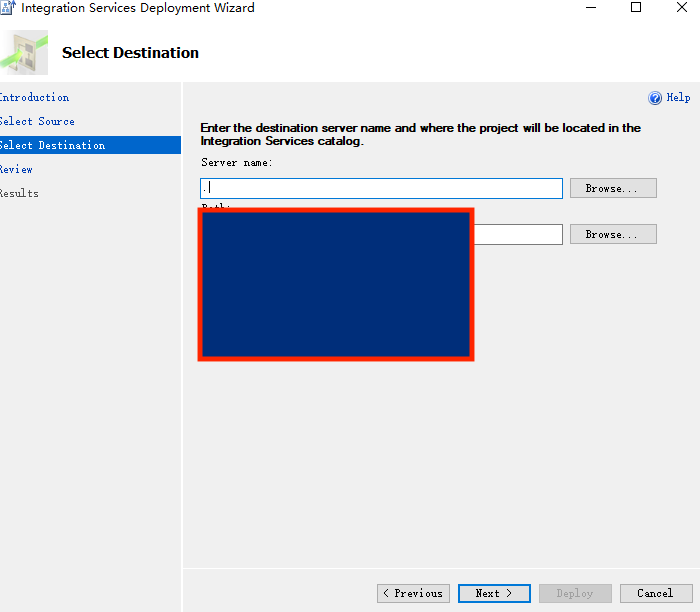Viewport: 700px width, 612px height.
Task: Click the wizard icon in title bar
Action: (6, 8)
